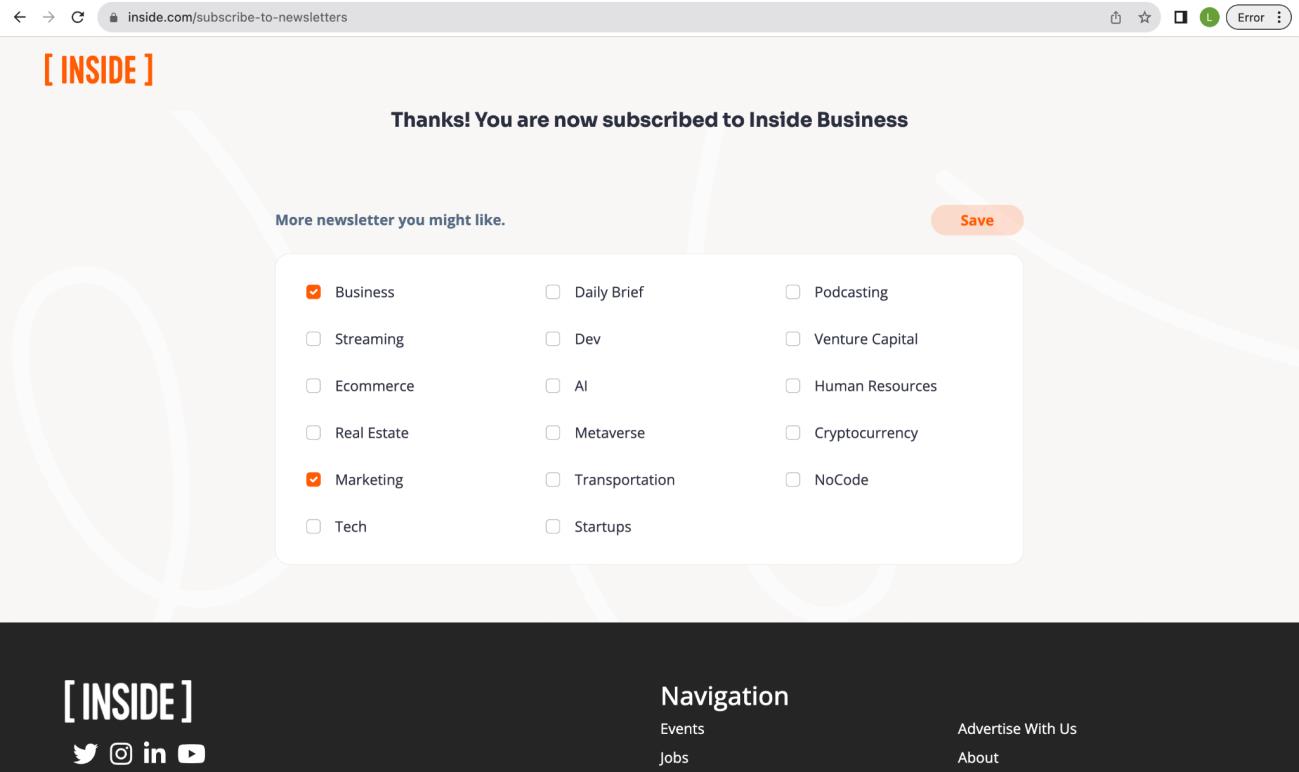Tick the AI newsletter checkbox
Screen dimensions: 1299x772
(553, 386)
